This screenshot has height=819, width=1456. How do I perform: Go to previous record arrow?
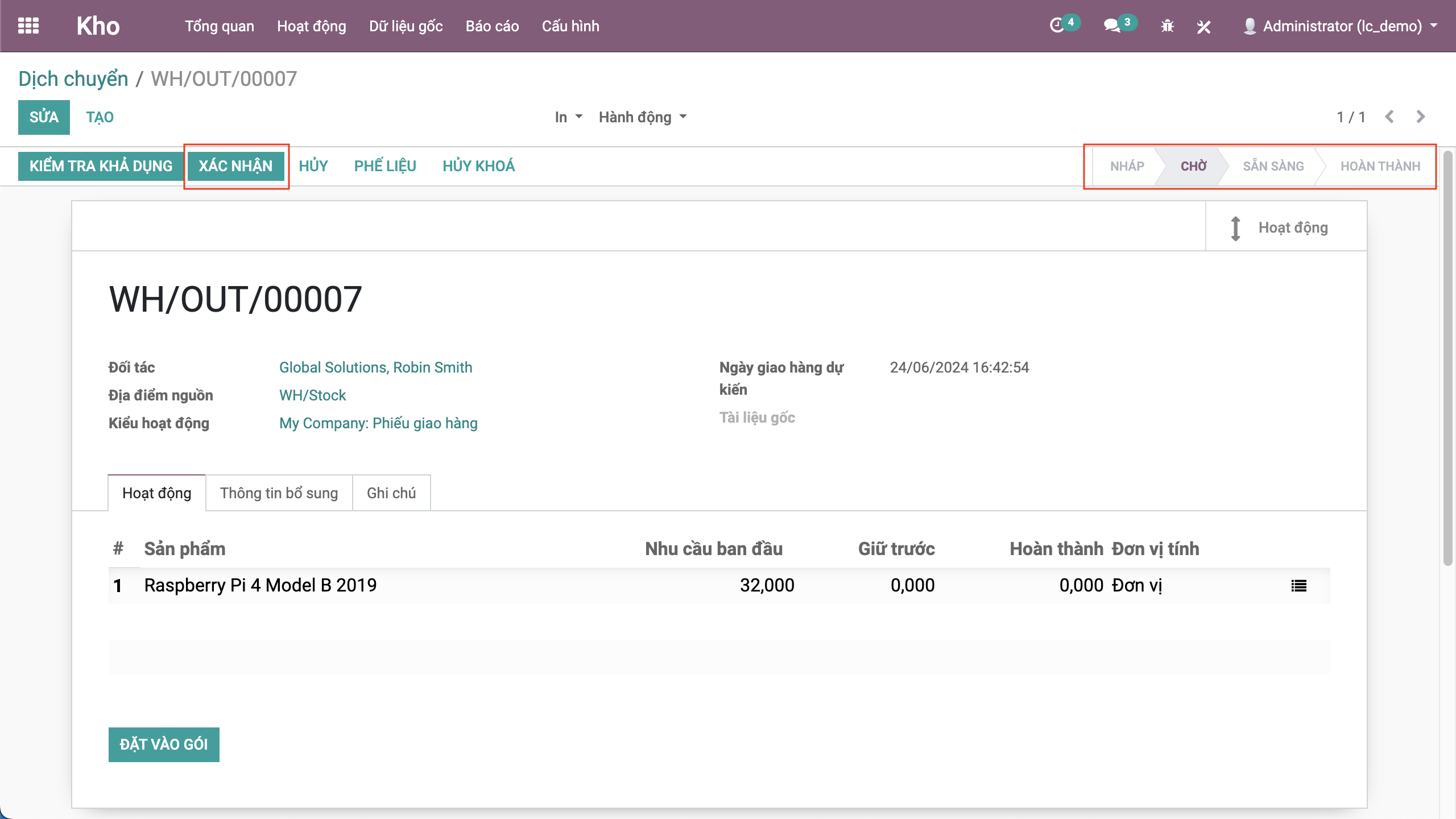click(1389, 117)
